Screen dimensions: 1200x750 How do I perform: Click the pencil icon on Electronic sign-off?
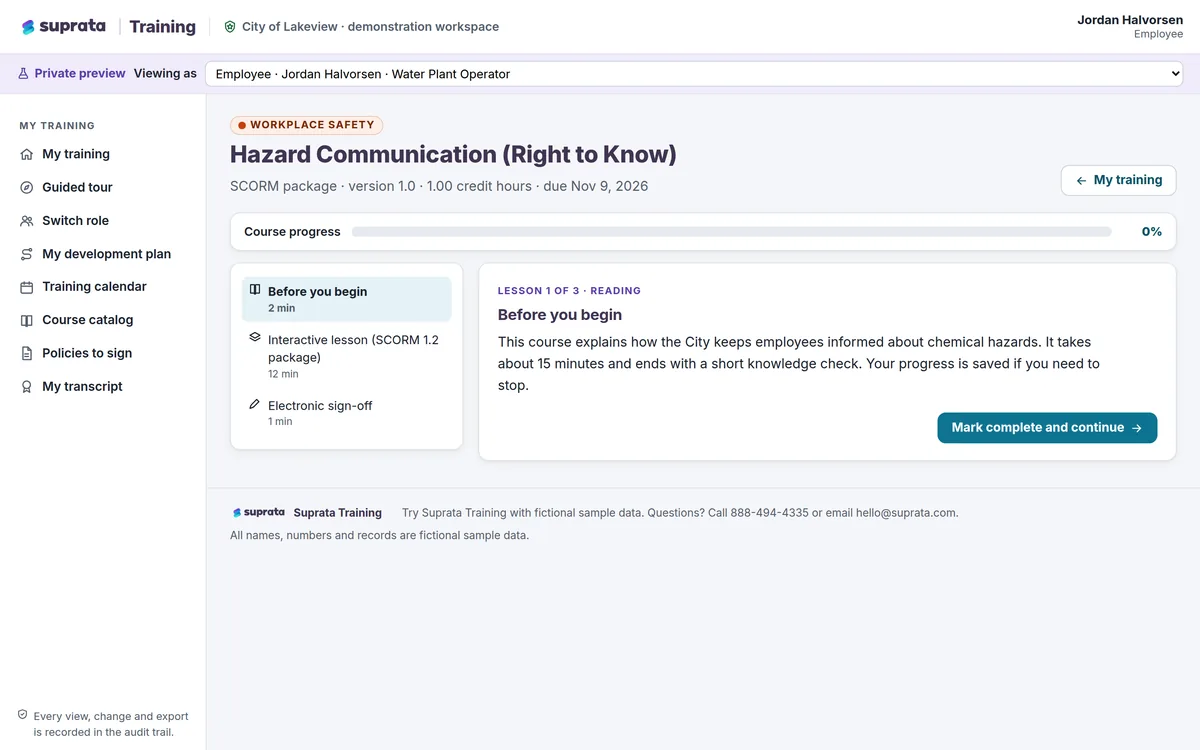click(x=255, y=404)
